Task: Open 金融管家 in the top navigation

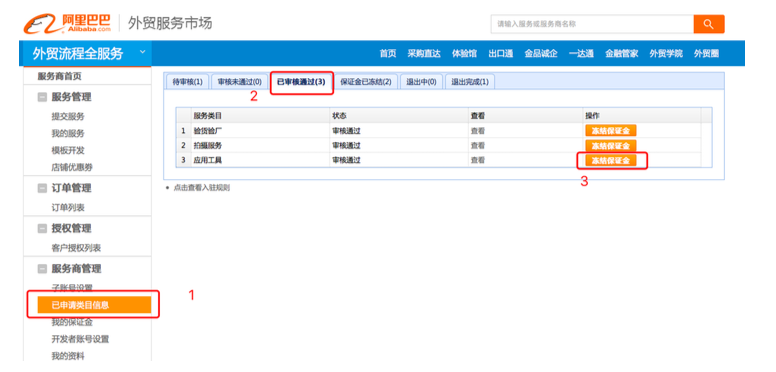Action: [622, 53]
